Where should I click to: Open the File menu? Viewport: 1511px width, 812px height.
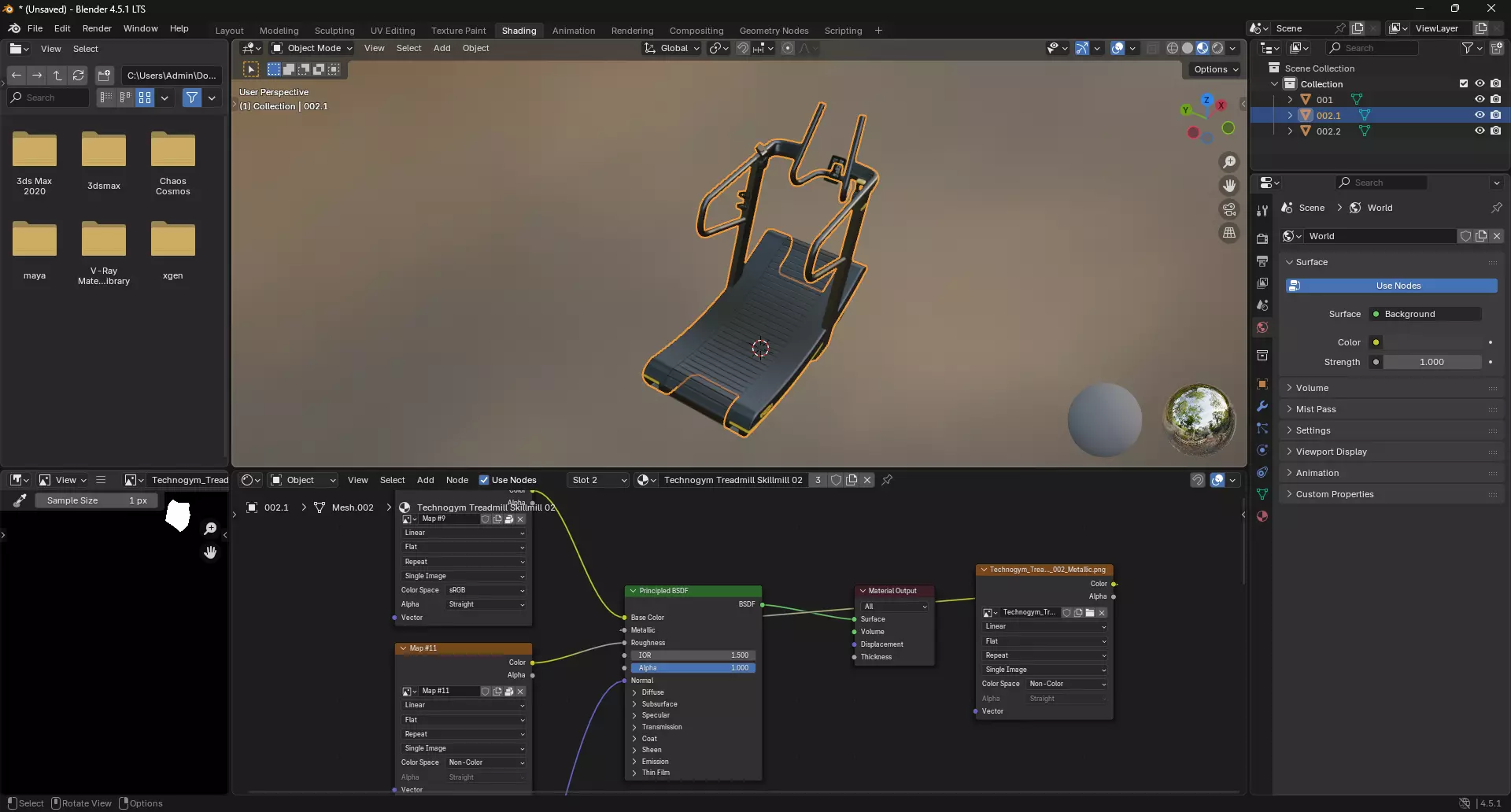[x=35, y=28]
